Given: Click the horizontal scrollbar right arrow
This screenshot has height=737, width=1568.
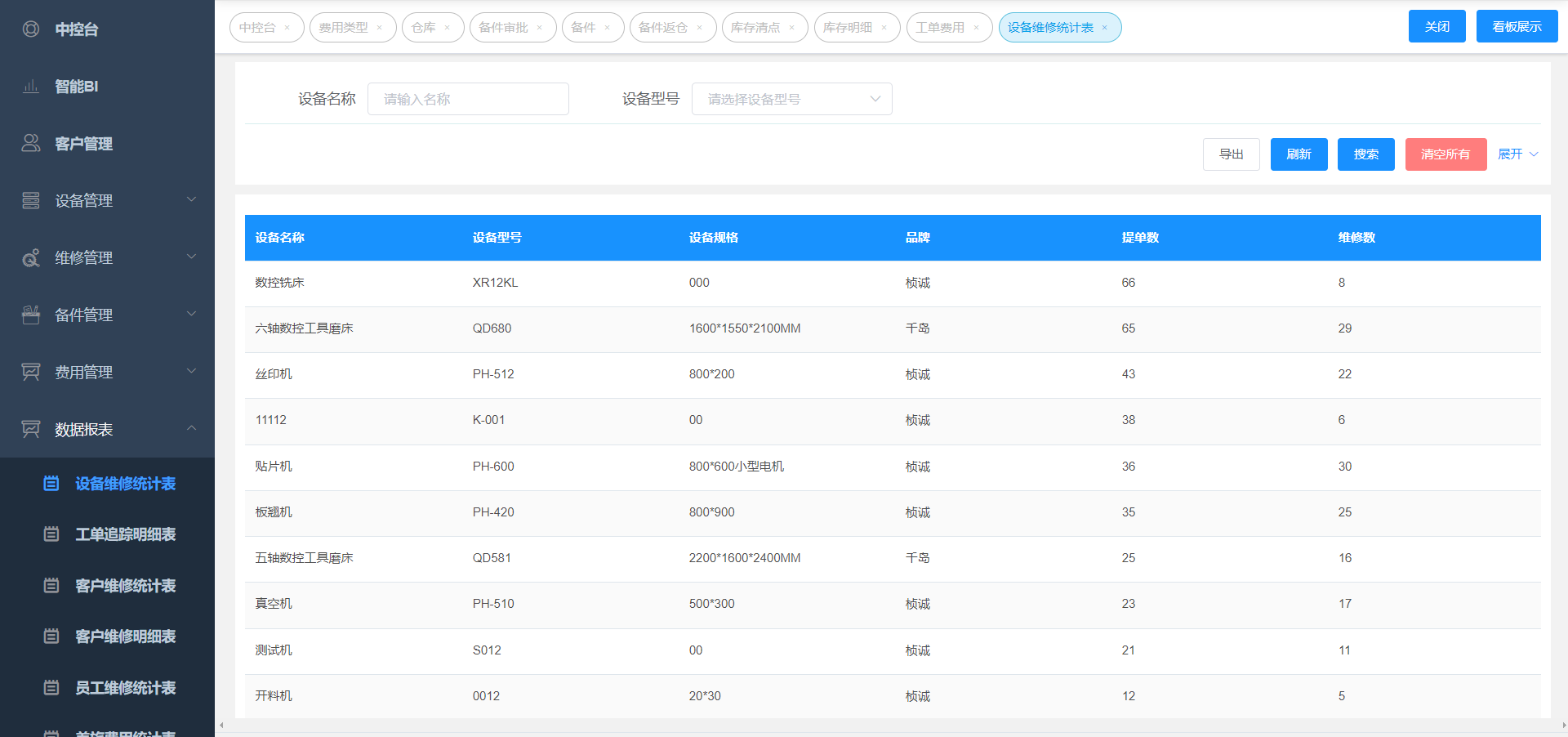Looking at the screenshot, I should click(1563, 726).
